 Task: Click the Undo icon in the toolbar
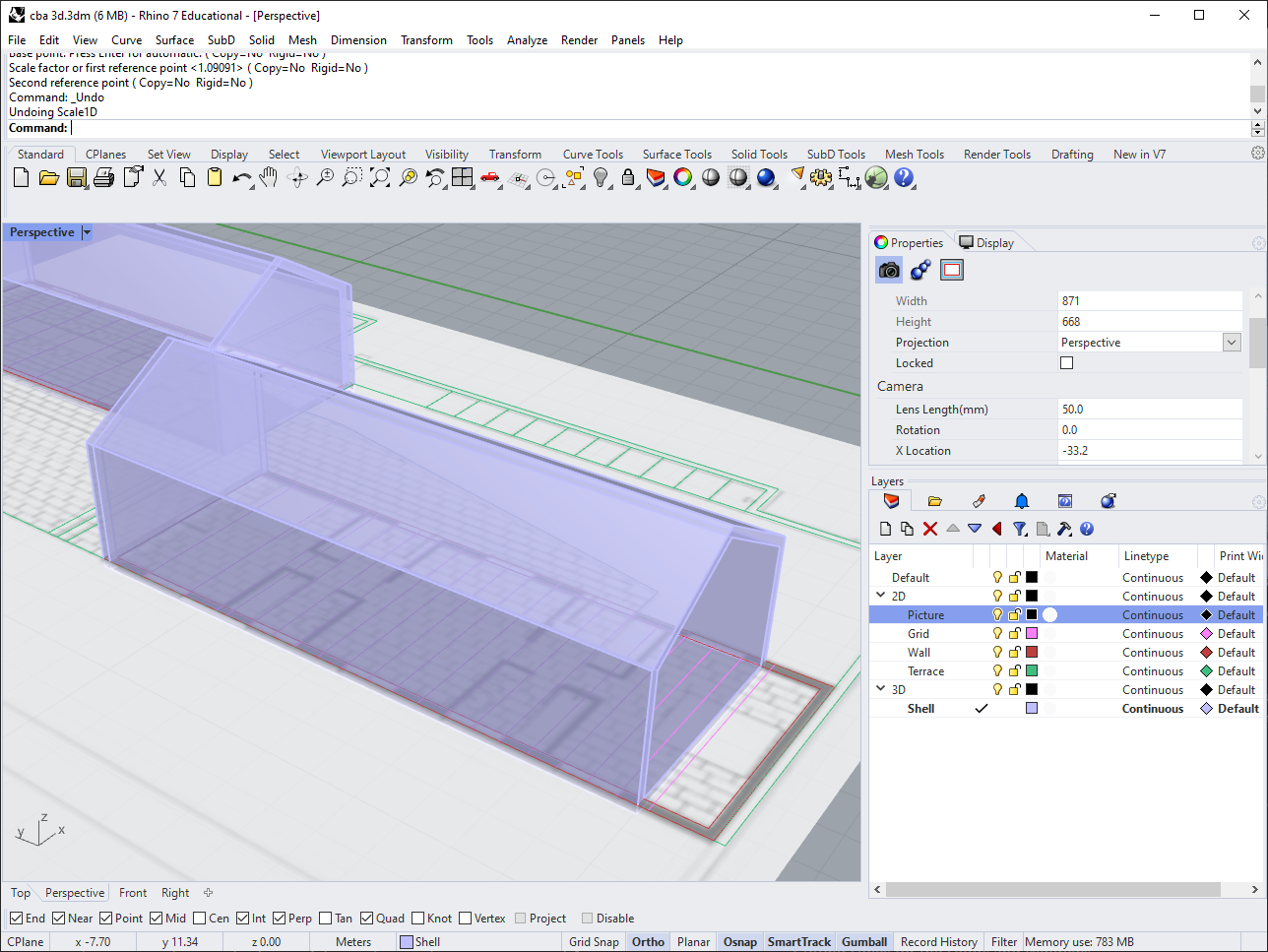point(242,178)
